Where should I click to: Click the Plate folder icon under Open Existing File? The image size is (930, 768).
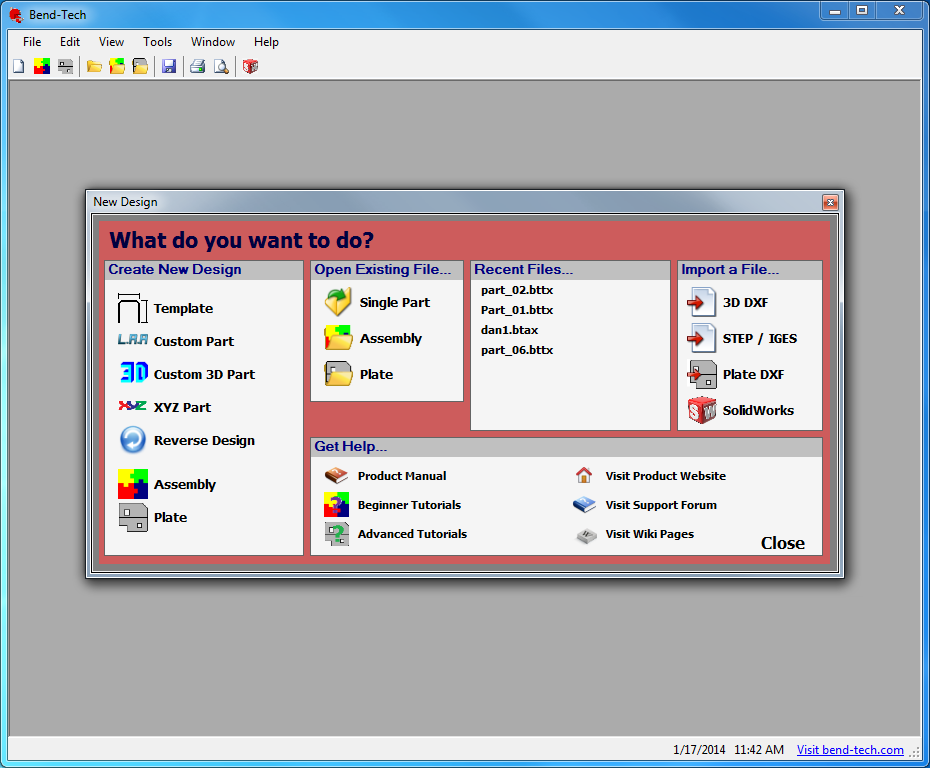tap(338, 374)
